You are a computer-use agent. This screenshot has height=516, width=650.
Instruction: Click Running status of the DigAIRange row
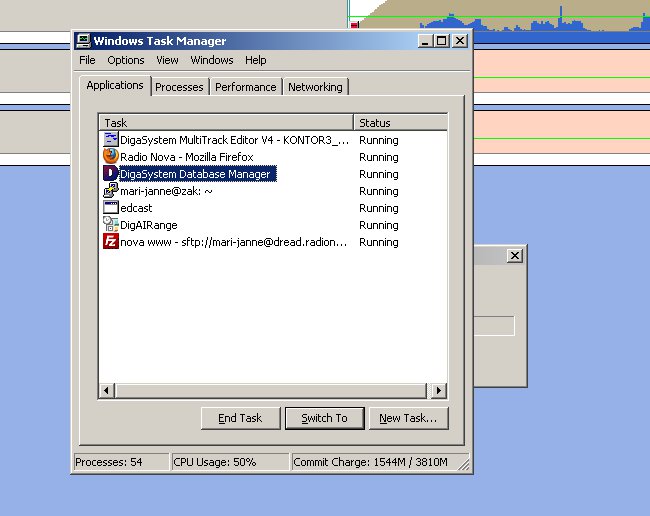pyautogui.click(x=378, y=225)
